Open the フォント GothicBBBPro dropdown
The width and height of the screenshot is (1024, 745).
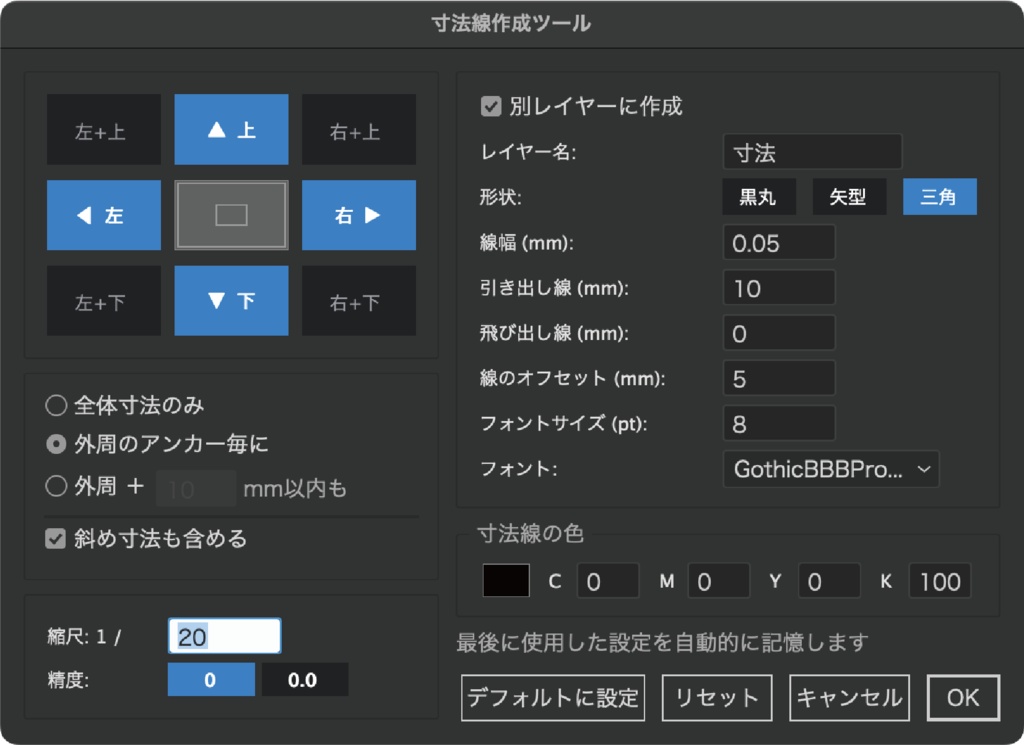coord(831,469)
